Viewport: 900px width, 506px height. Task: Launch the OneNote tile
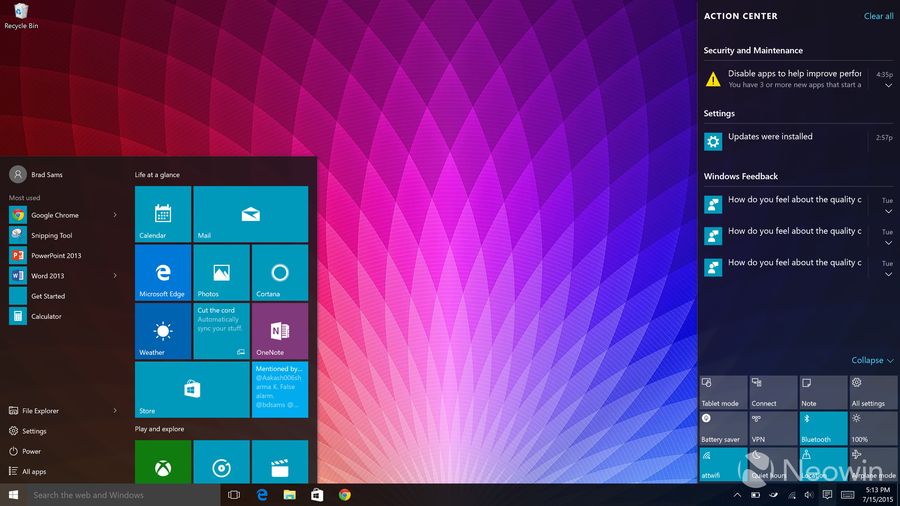point(280,331)
